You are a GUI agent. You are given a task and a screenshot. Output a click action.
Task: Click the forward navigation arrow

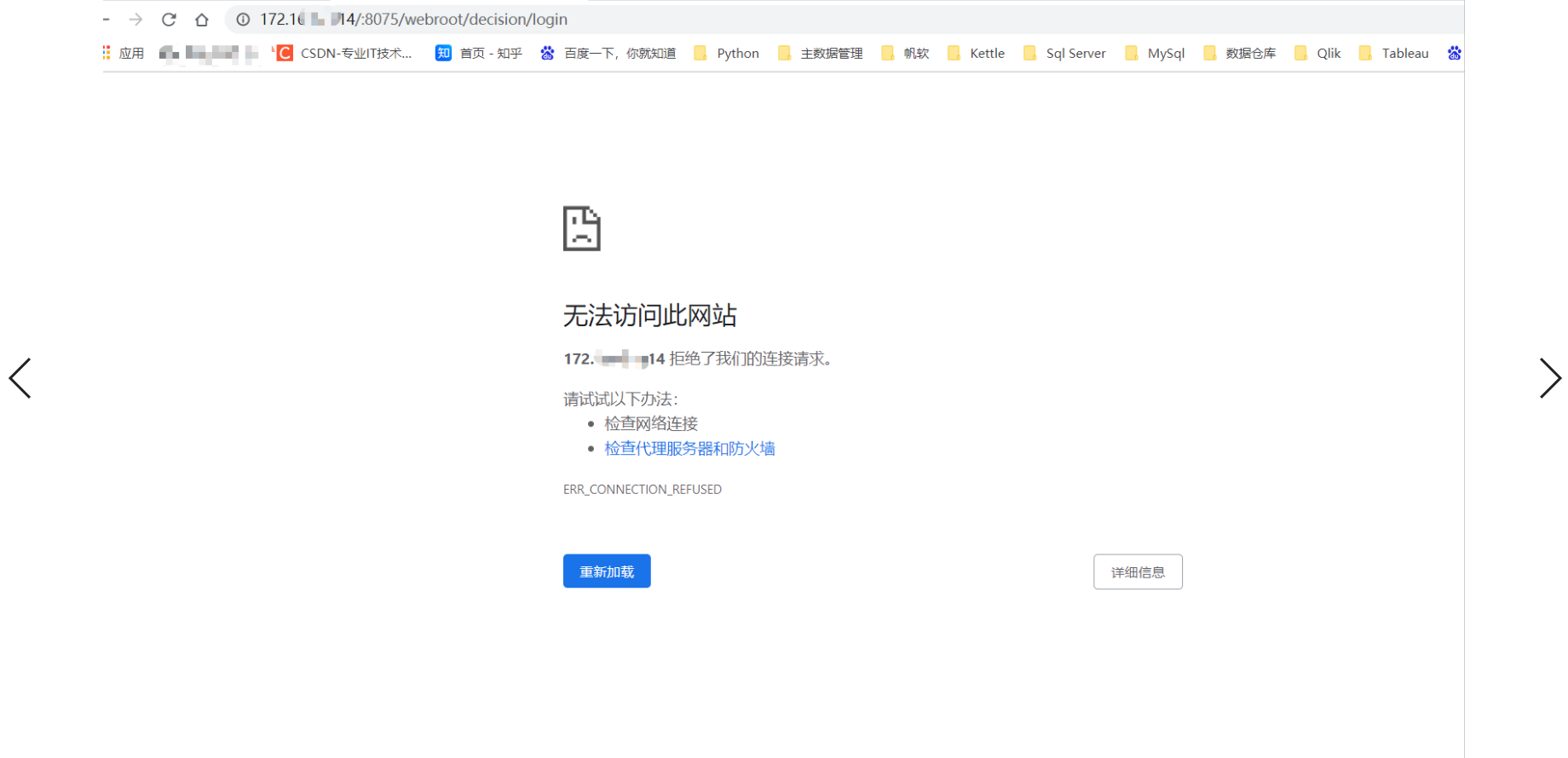pyautogui.click(x=135, y=19)
